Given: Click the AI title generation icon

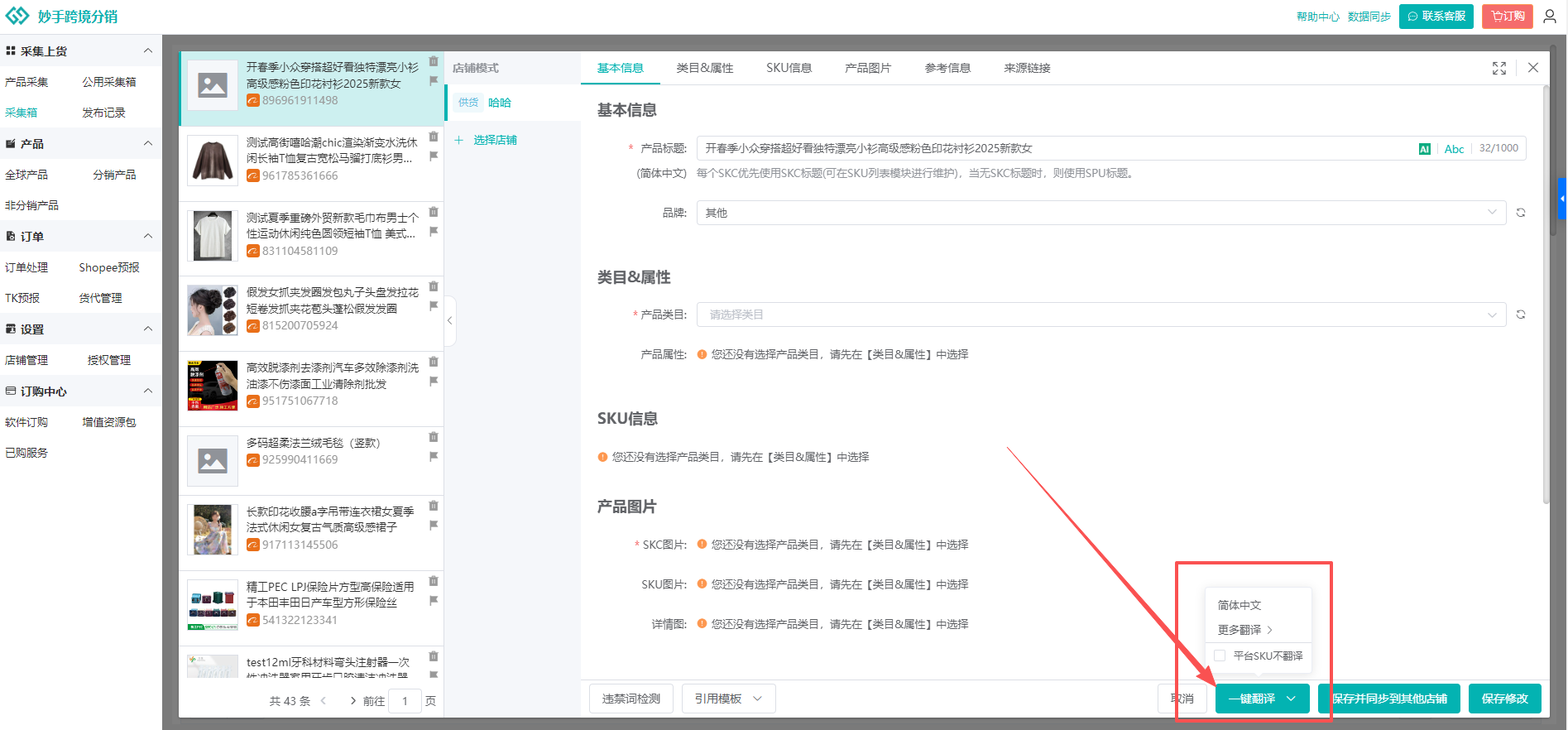Looking at the screenshot, I should click(1424, 149).
